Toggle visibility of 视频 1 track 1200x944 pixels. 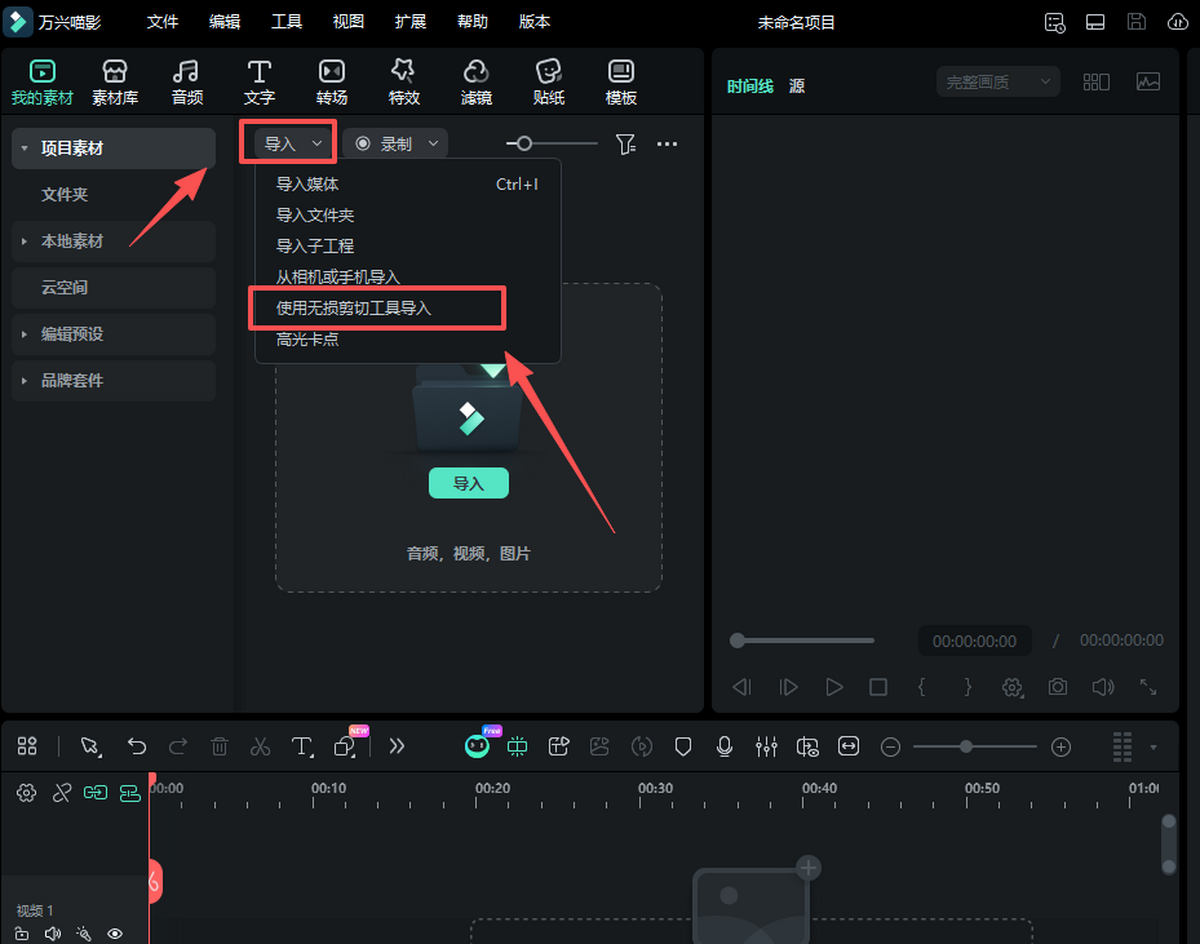coord(115,934)
